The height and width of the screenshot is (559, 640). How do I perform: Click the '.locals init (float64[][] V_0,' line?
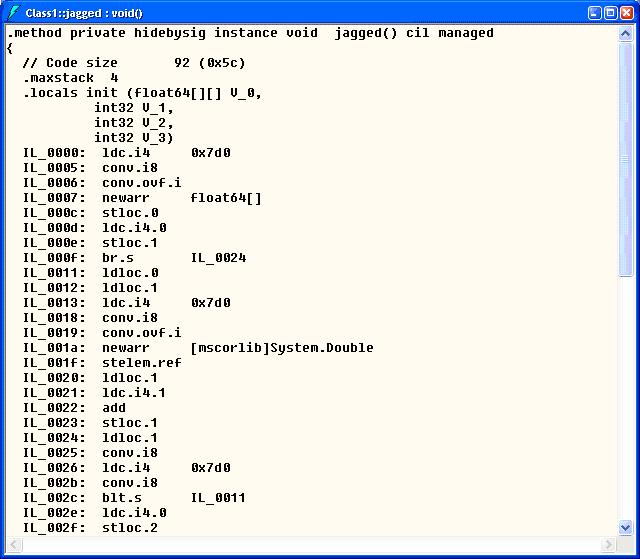pos(142,93)
